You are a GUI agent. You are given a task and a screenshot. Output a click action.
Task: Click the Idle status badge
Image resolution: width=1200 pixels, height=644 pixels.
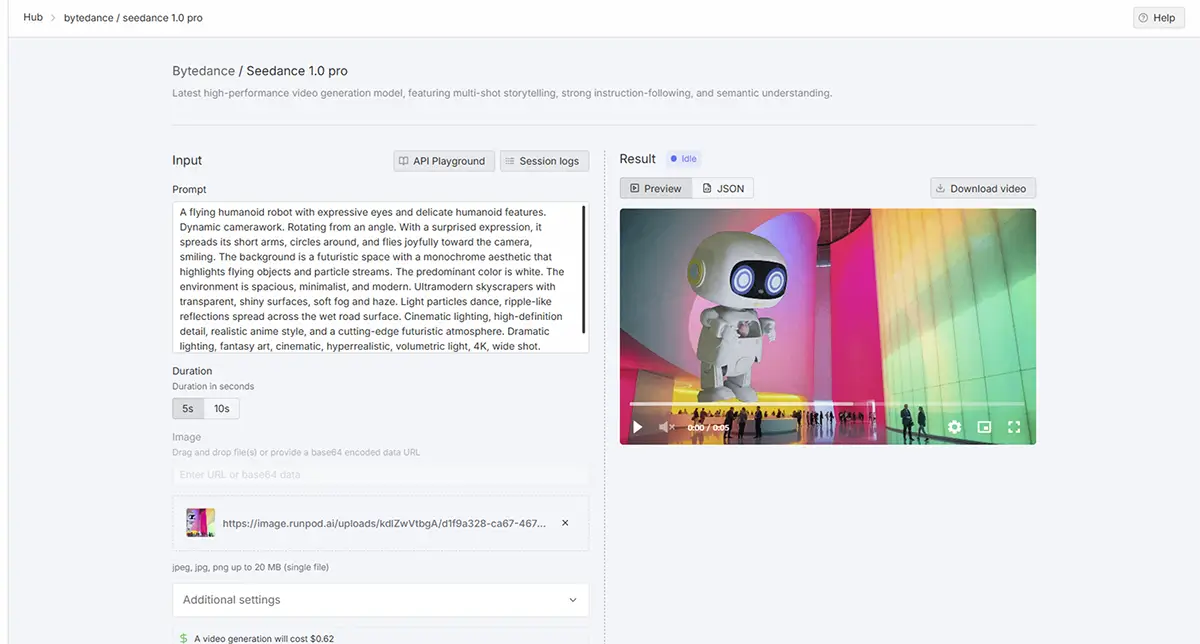685,159
